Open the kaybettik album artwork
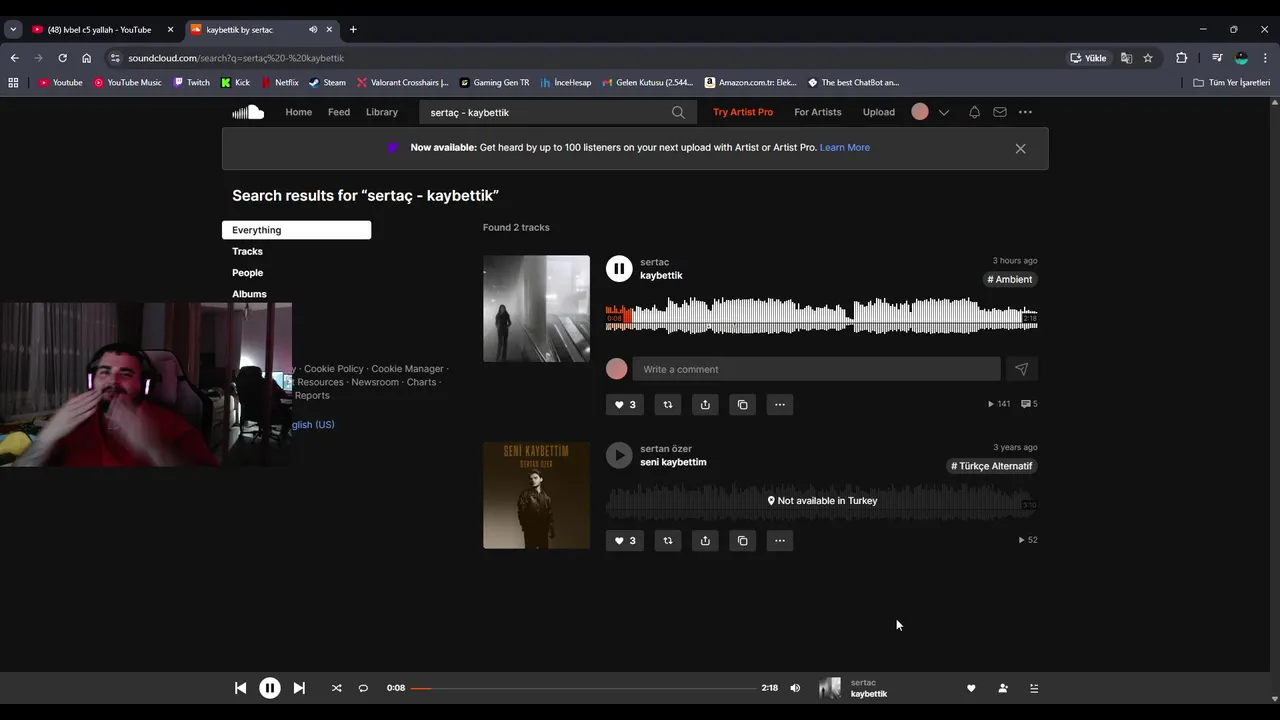The image size is (1280, 720). click(536, 308)
